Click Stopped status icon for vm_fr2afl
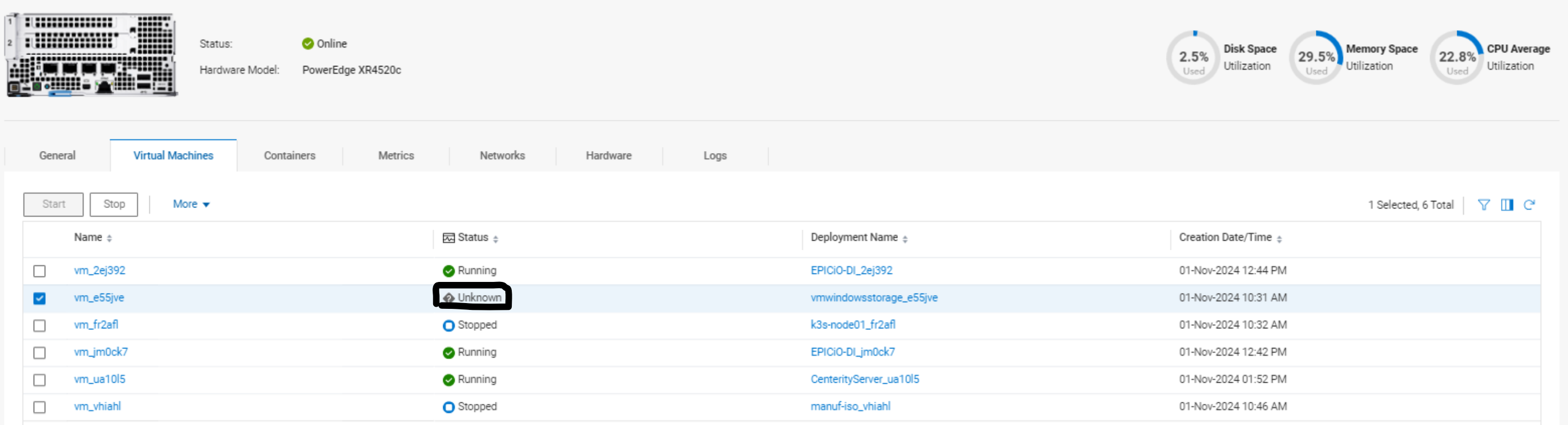This screenshot has width=1568, height=425. coord(448,325)
